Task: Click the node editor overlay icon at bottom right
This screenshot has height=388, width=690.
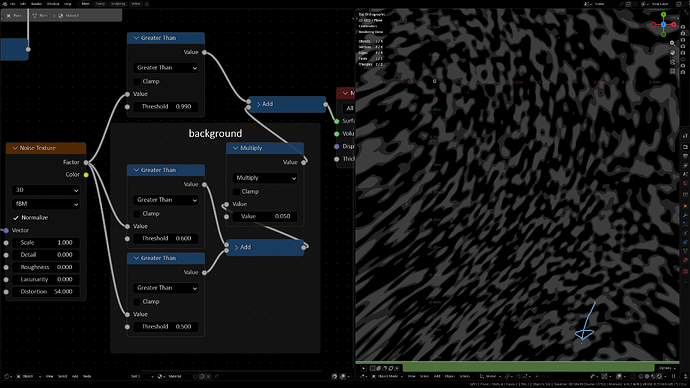Action: [343, 377]
